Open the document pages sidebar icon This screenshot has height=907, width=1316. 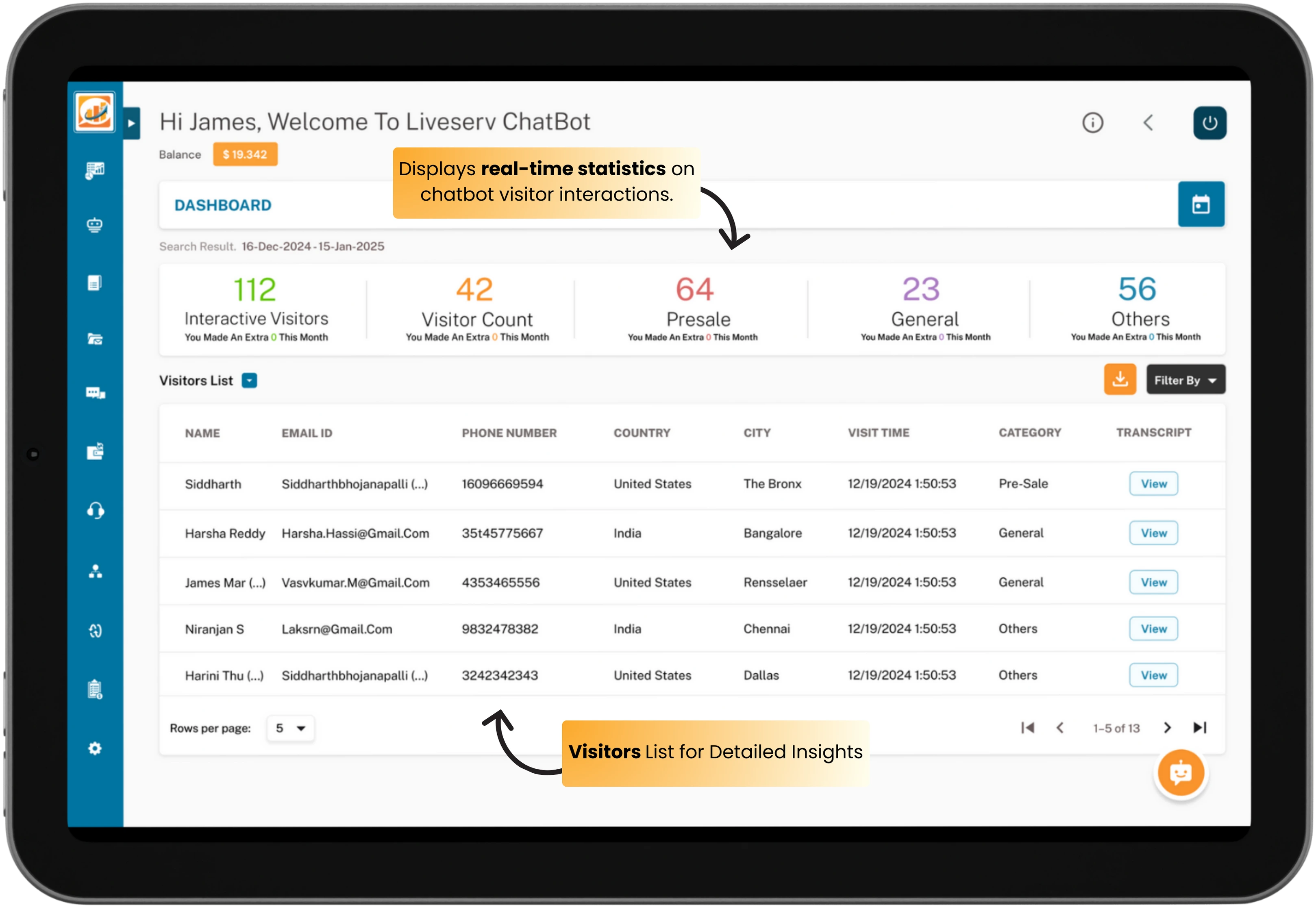click(95, 283)
